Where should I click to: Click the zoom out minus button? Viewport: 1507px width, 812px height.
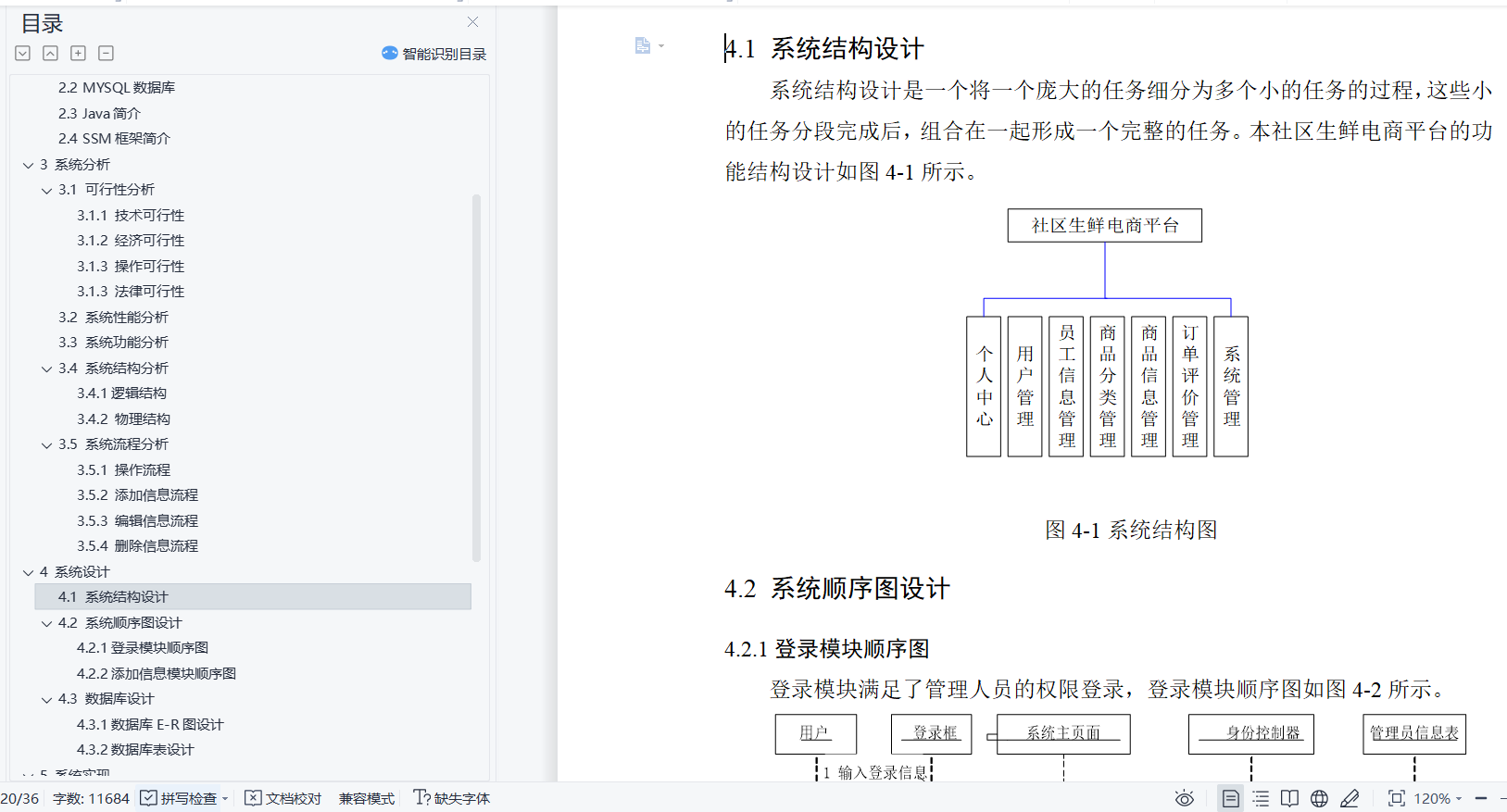pos(1481,798)
